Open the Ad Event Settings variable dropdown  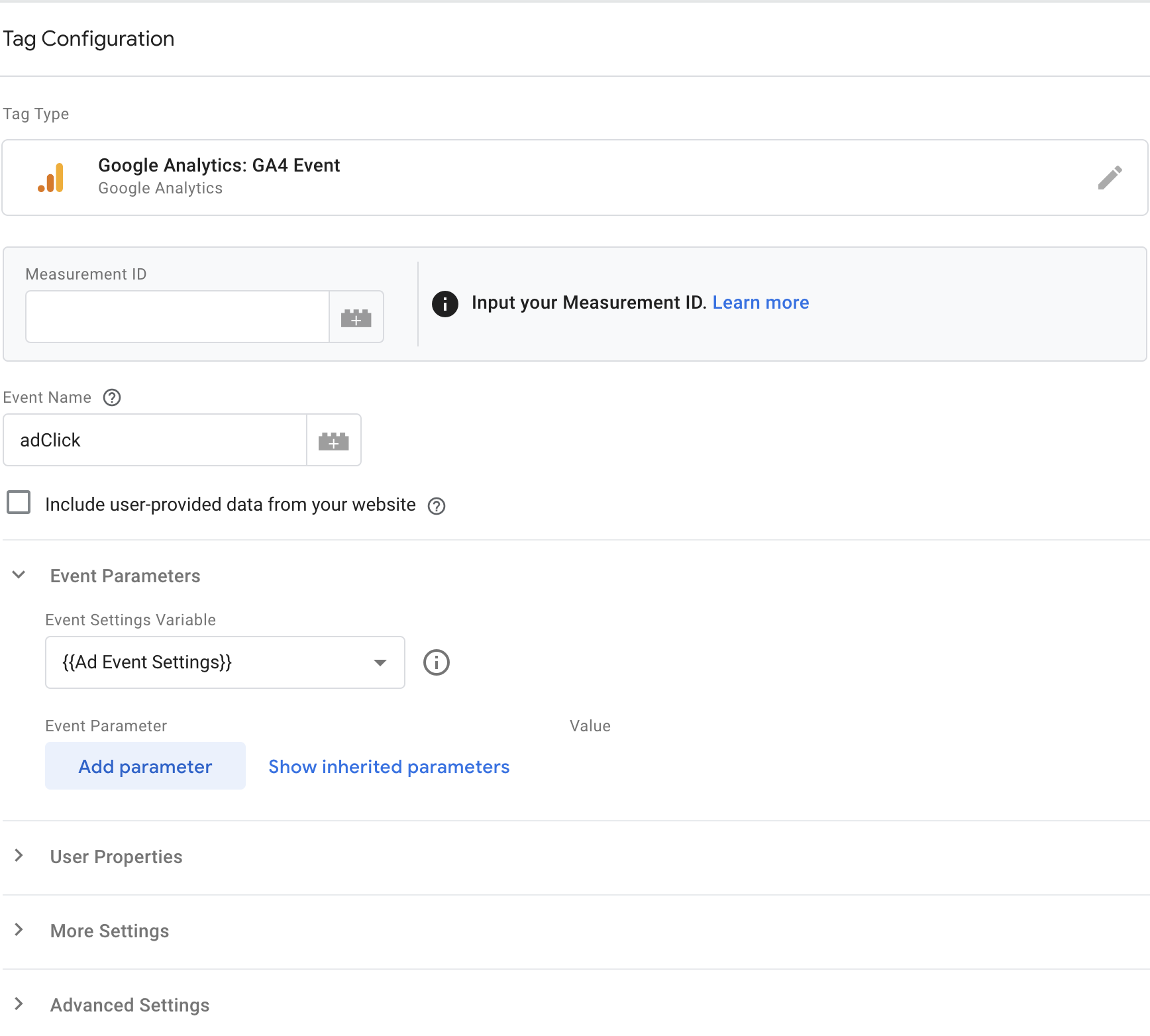225,662
